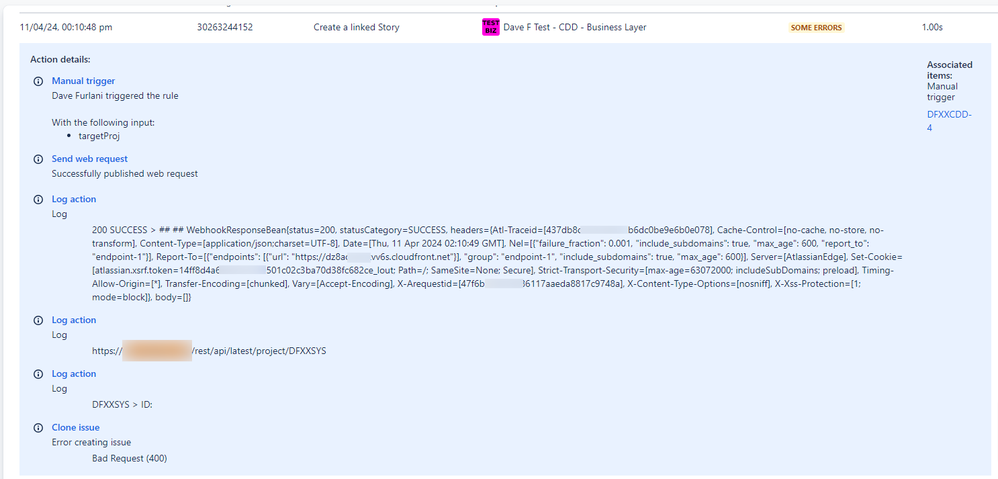Image resolution: width=998 pixels, height=479 pixels.
Task: Click the 'DFXXSYS > ID:' log output
Action: pos(122,404)
